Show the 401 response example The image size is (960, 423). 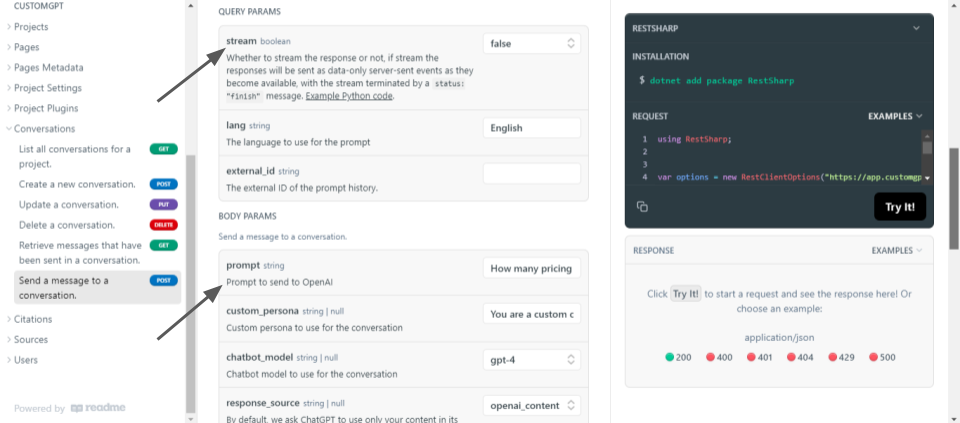760,357
